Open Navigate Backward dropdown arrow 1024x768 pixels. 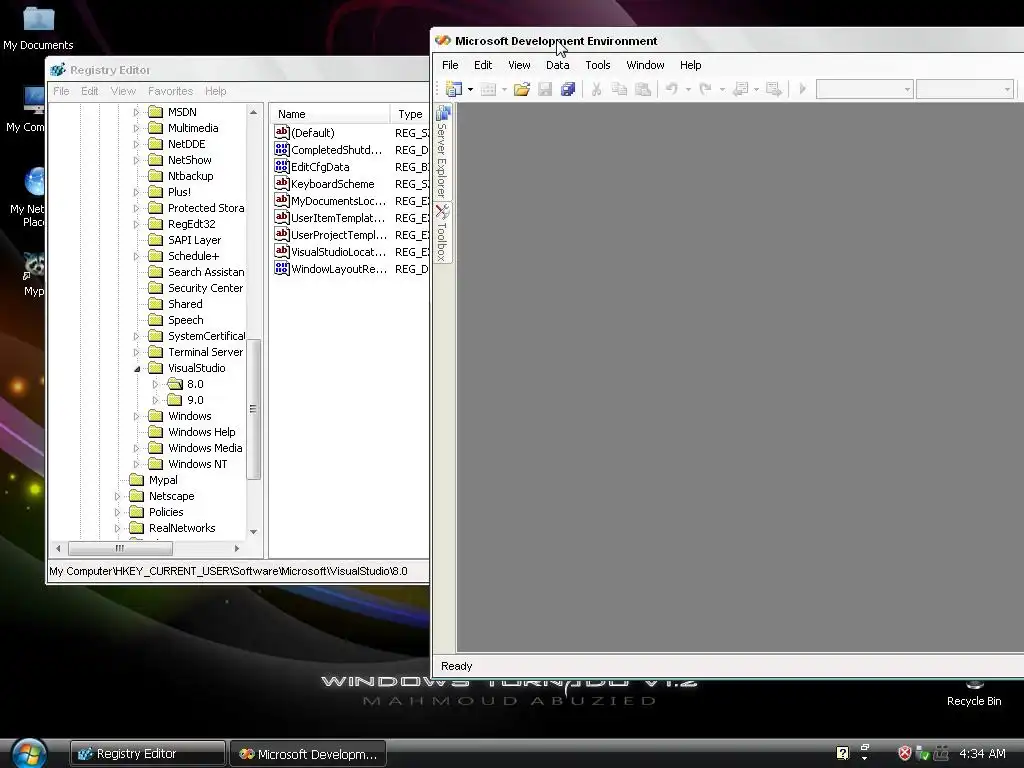(x=756, y=89)
